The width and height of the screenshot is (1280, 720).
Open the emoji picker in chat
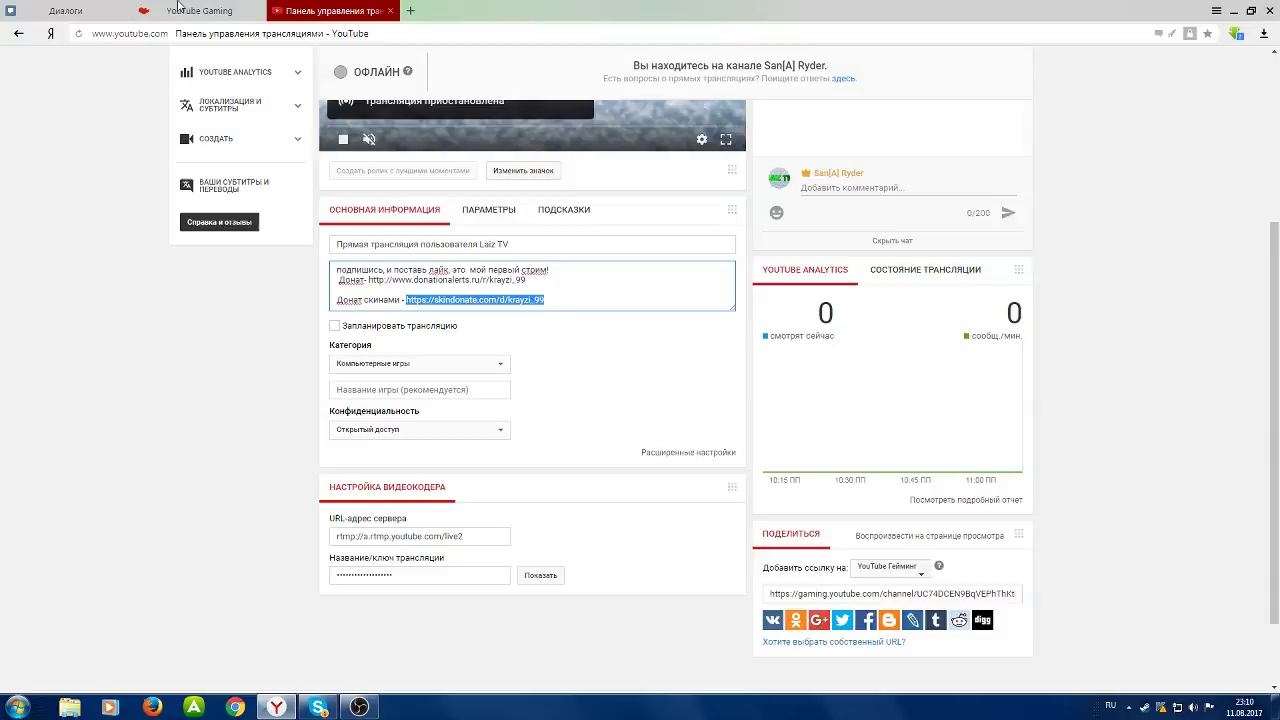click(777, 212)
